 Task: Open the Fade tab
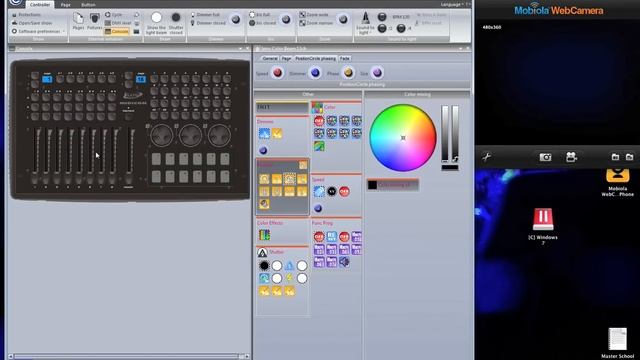tap(344, 58)
